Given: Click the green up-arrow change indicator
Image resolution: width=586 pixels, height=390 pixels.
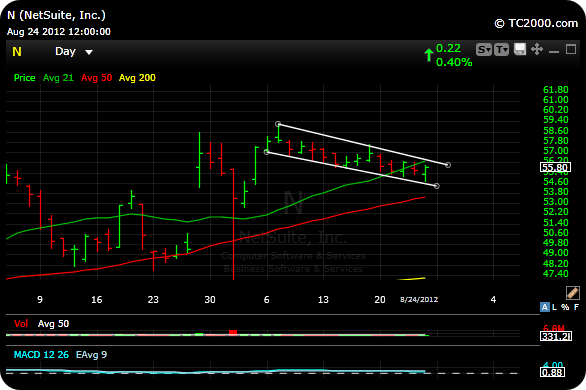Looking at the screenshot, I should (x=429, y=55).
